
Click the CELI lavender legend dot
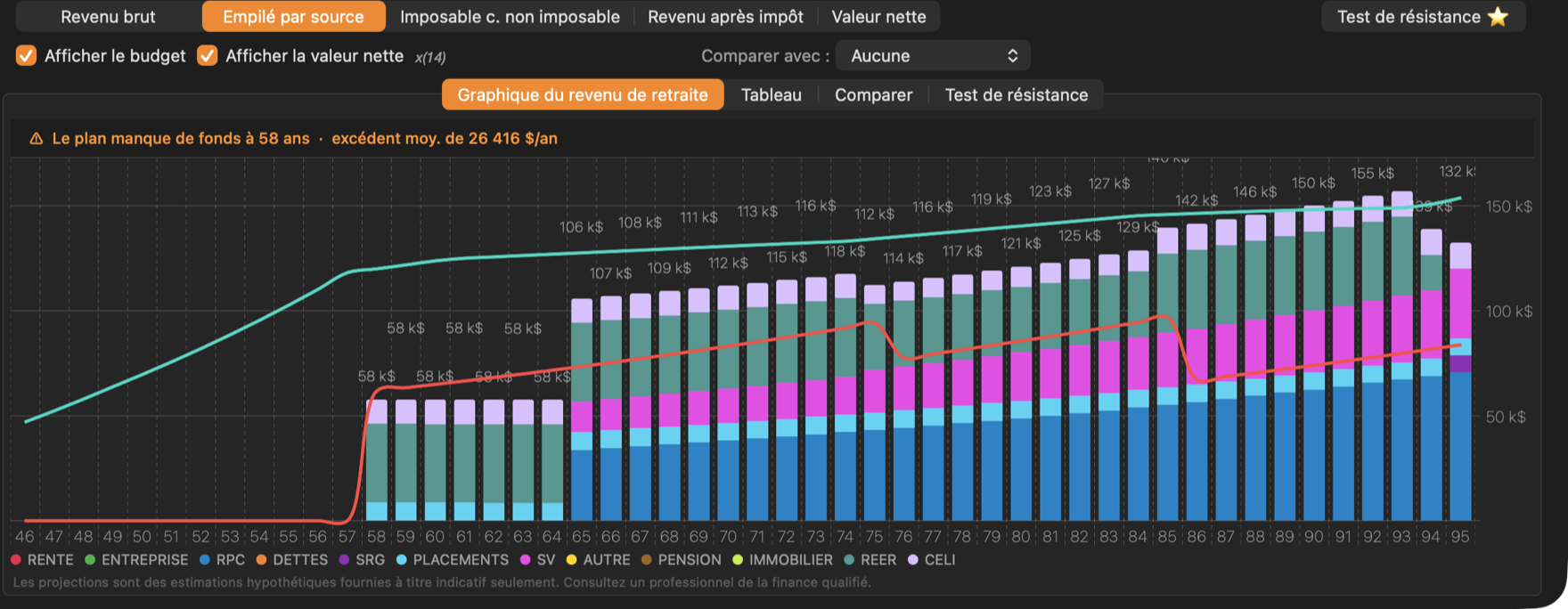click(x=913, y=560)
